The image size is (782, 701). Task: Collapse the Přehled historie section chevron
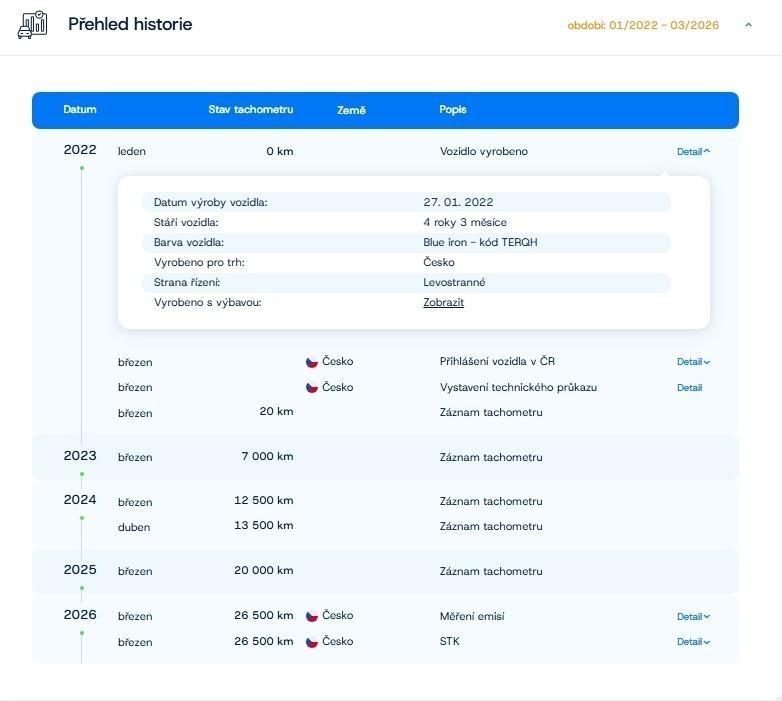point(748,24)
